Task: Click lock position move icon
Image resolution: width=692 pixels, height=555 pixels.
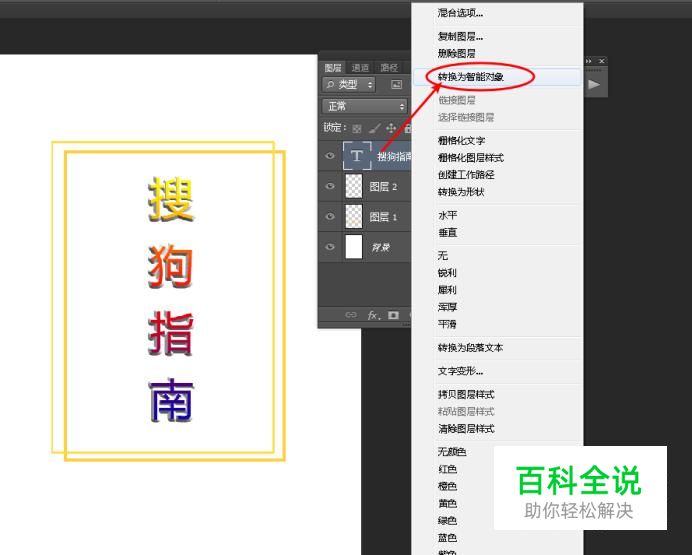Action: click(391, 128)
